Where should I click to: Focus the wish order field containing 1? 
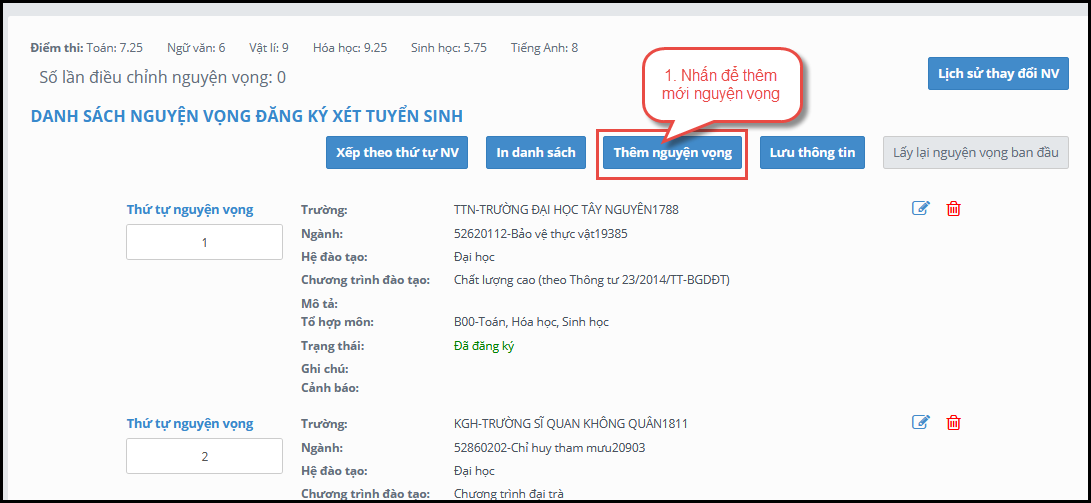204,242
